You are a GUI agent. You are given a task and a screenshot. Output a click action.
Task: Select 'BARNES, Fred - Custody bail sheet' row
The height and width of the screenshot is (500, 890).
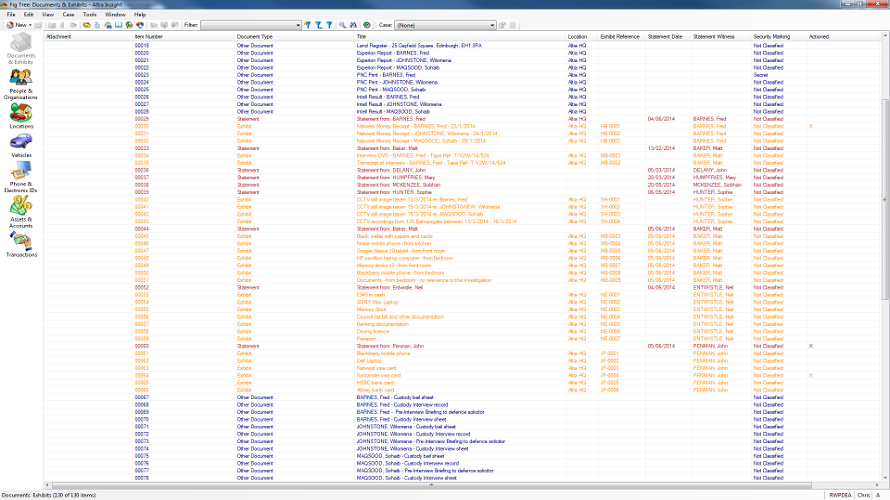pyautogui.click(x=461, y=398)
